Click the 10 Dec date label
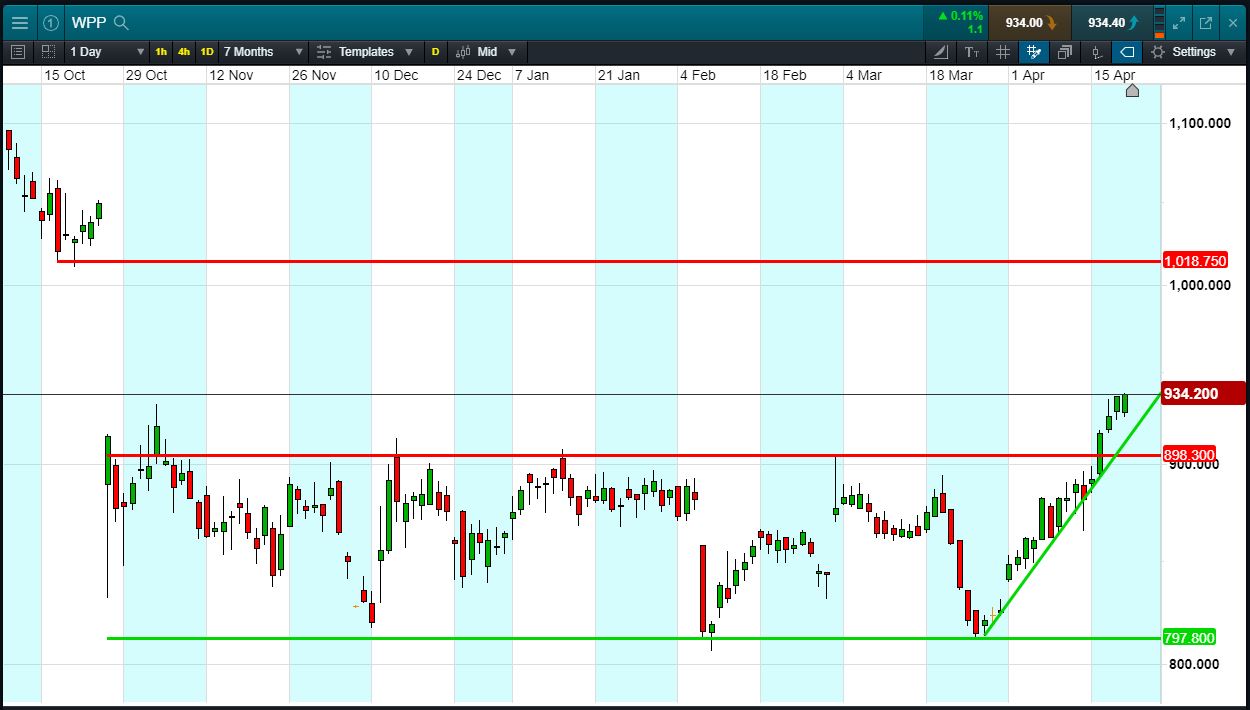 point(396,75)
